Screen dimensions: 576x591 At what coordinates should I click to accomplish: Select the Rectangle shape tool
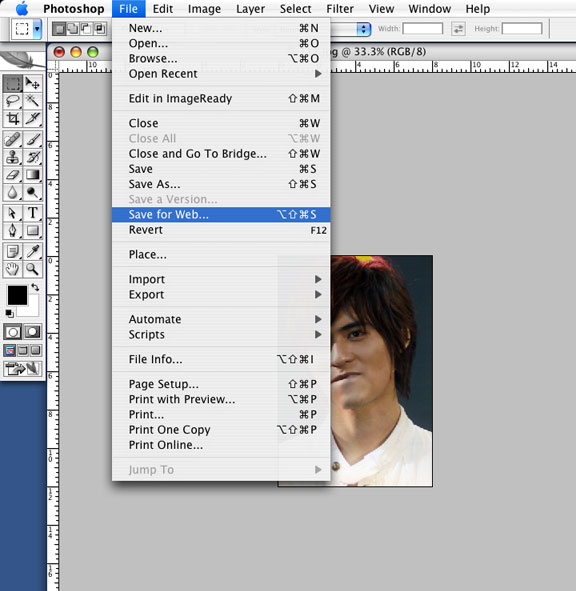tap(33, 230)
